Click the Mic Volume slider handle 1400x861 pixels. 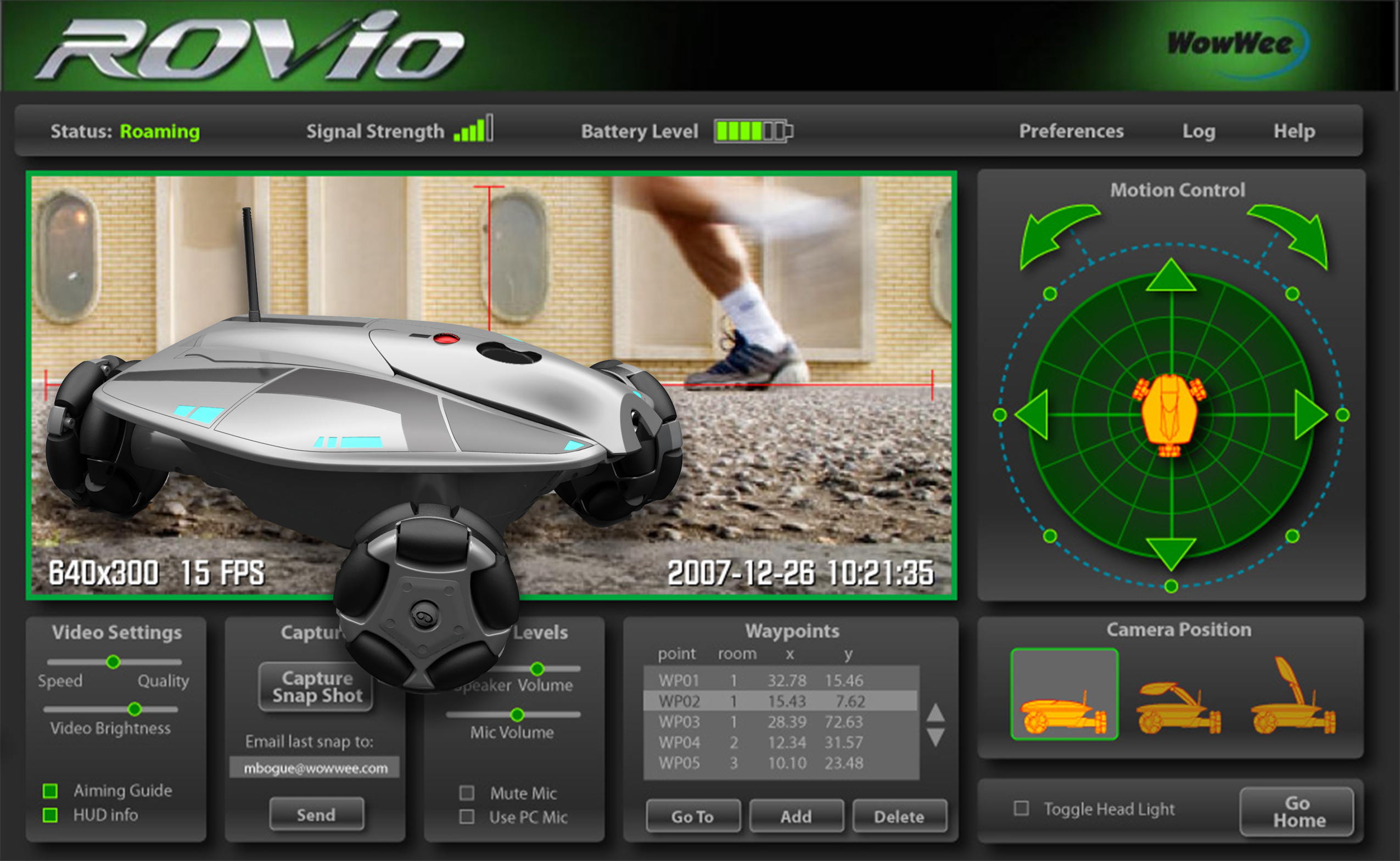point(517,714)
